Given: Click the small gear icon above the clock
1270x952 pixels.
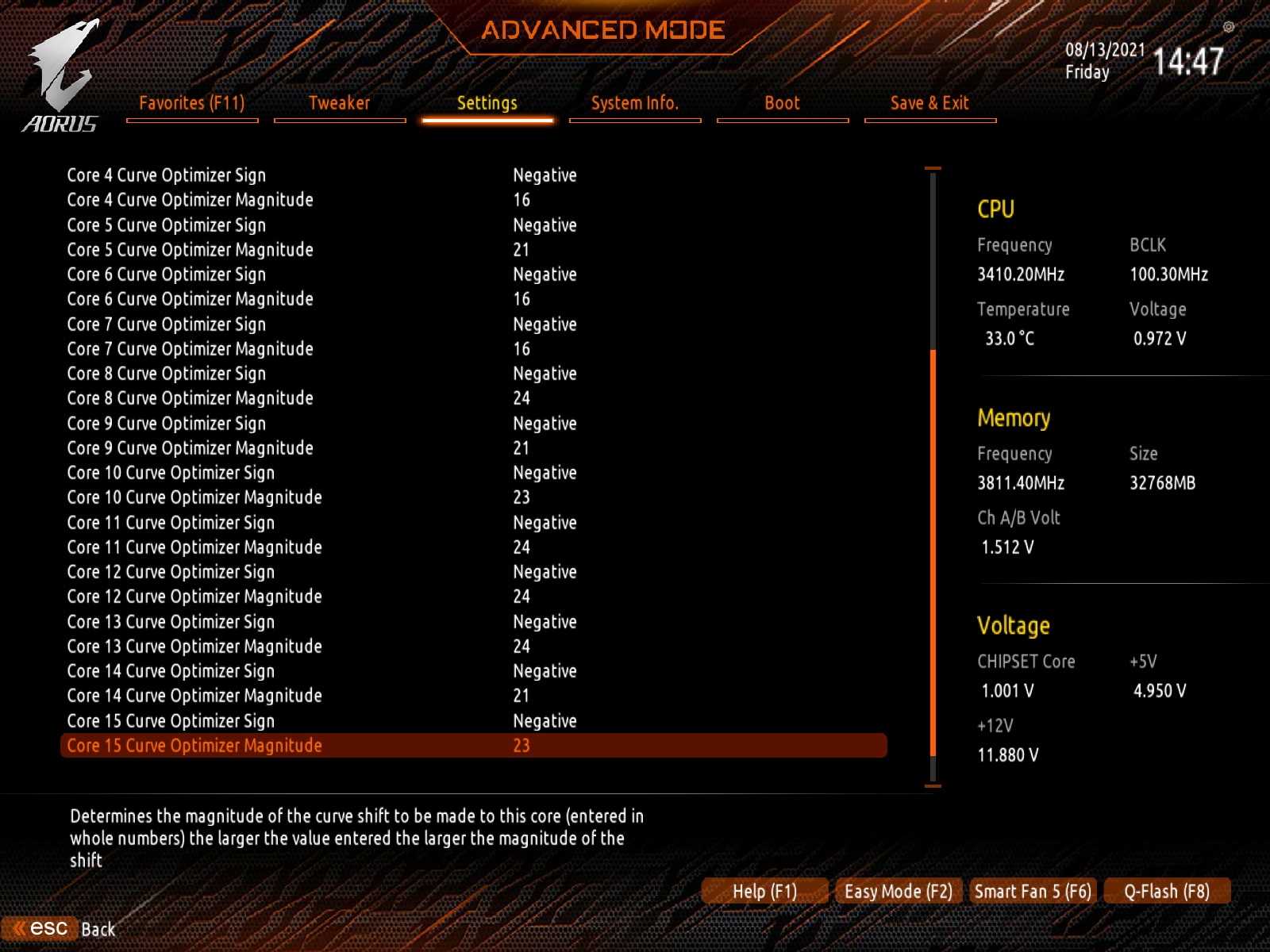Looking at the screenshot, I should tap(1229, 27).
